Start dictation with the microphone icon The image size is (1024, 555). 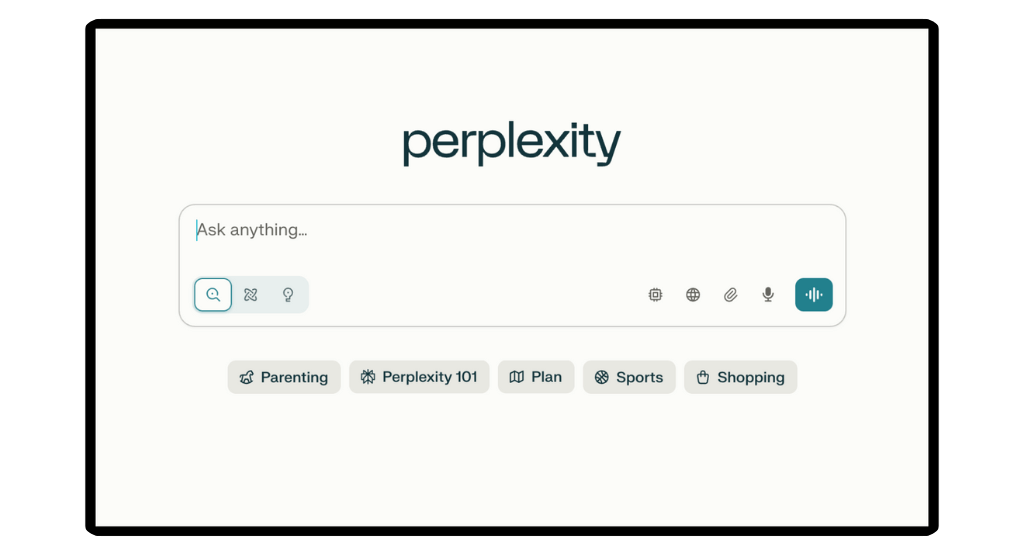[x=768, y=294]
